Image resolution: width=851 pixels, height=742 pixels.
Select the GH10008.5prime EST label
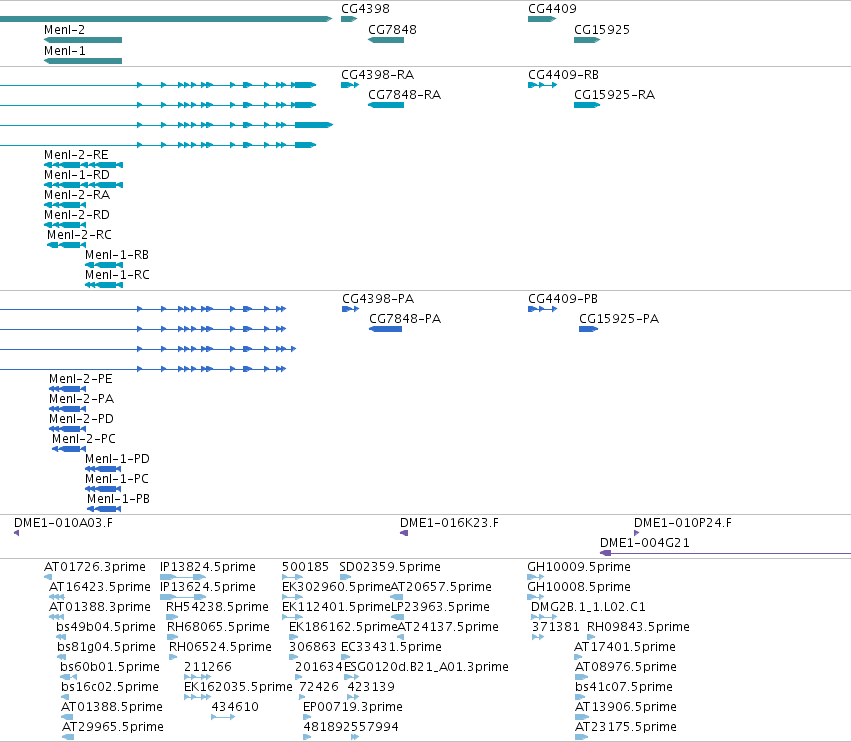[579, 587]
